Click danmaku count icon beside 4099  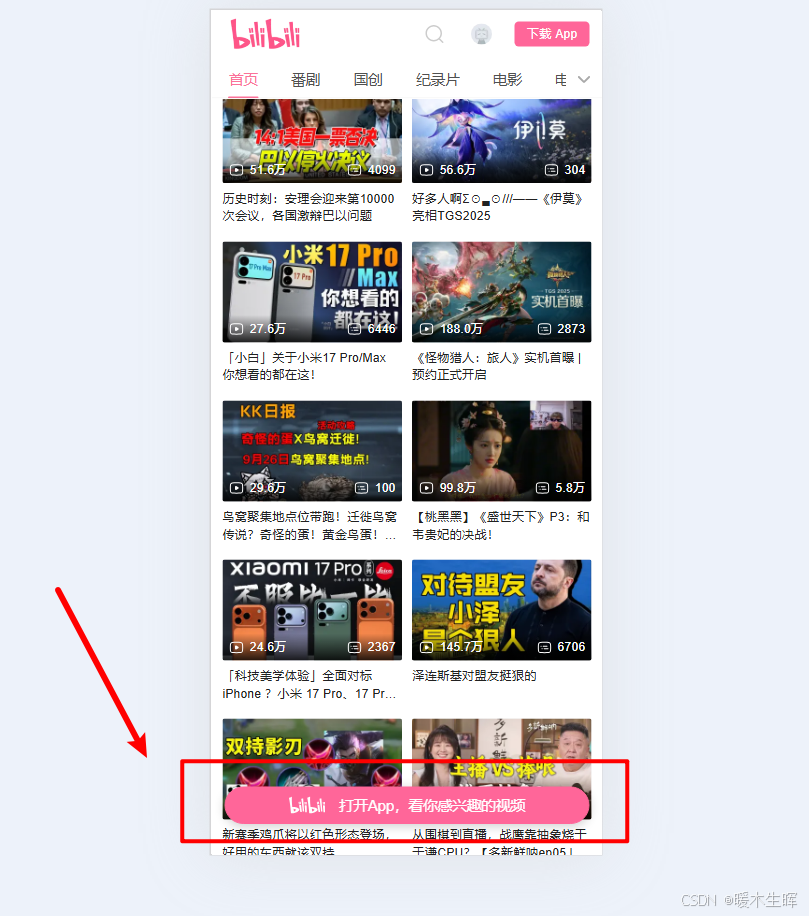point(355,170)
